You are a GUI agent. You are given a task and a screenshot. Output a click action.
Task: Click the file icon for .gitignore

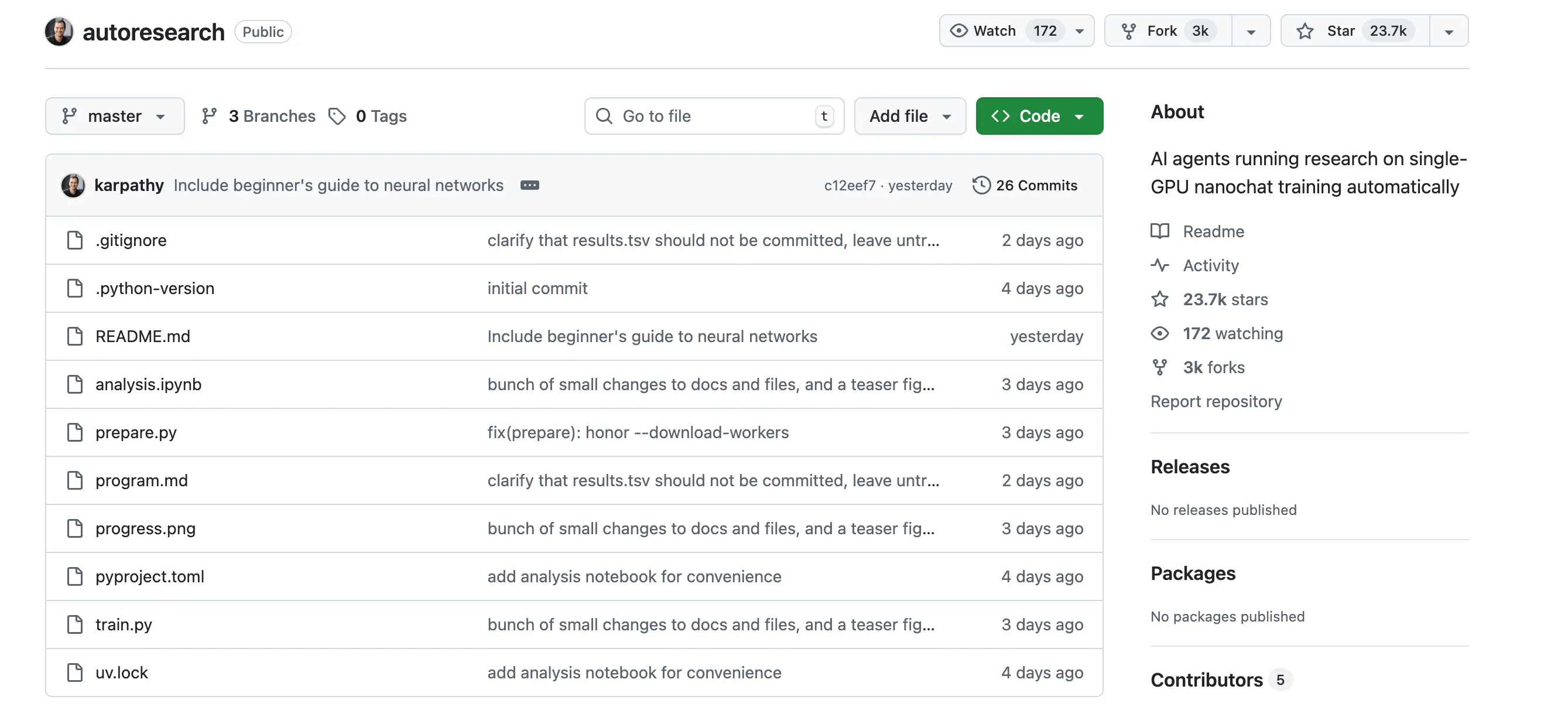coord(75,240)
